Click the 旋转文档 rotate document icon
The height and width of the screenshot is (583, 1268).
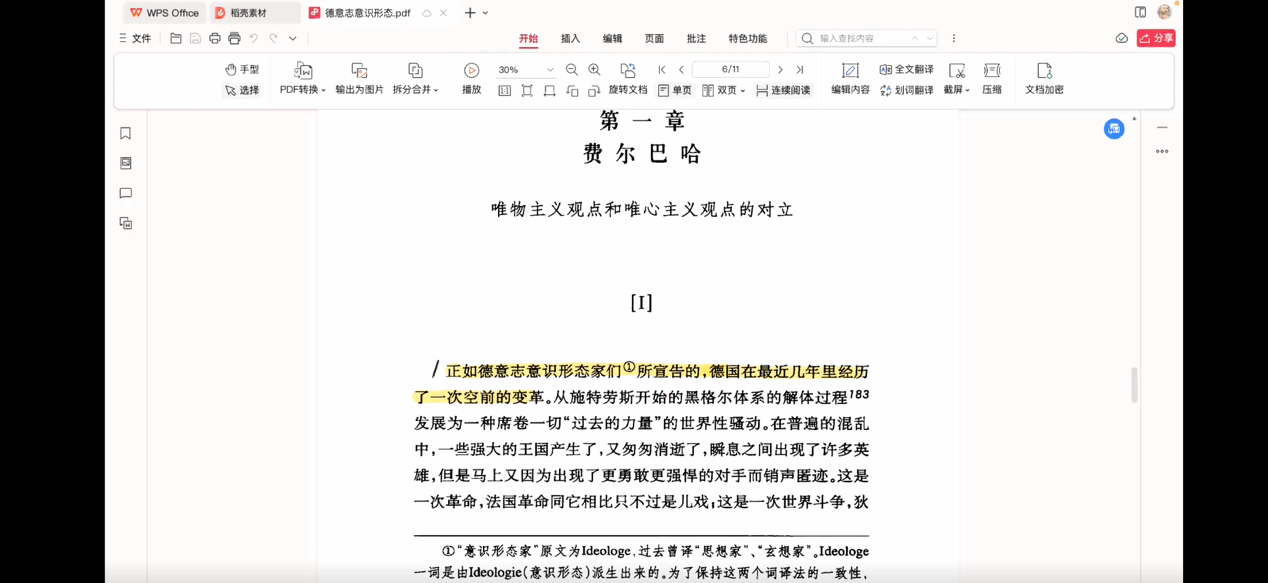[628, 71]
